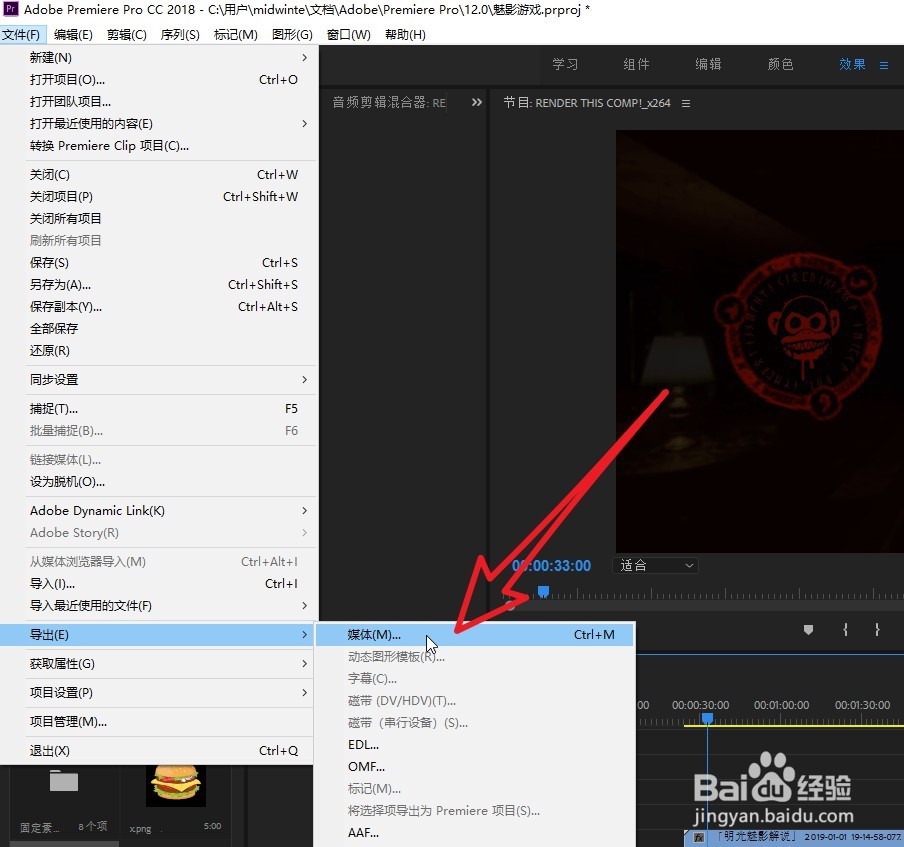Expand 打开最近使用的内容(E) submenu
The image size is (904, 847).
(159, 123)
